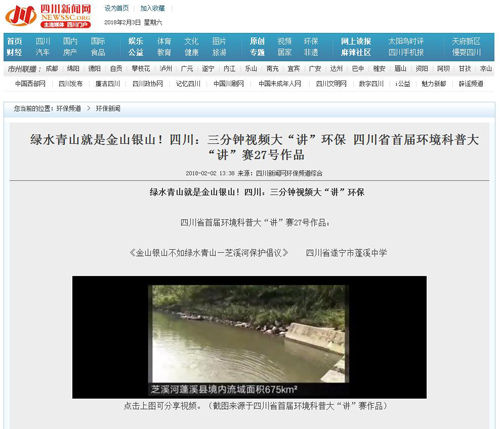Open the 魅力新都 link
Screen dimensions: 500x429
tap(434, 84)
